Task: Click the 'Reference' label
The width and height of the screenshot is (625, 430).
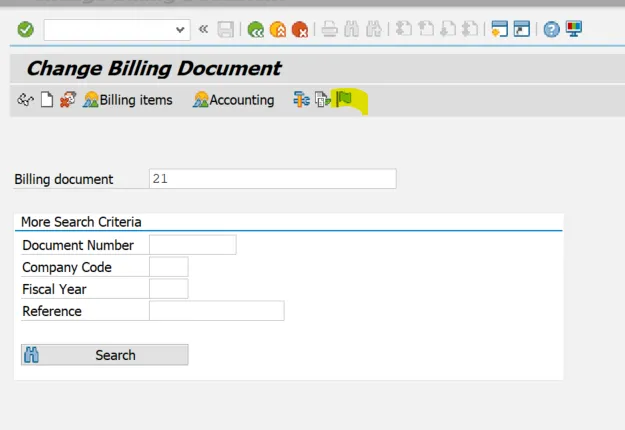Action: (52, 311)
